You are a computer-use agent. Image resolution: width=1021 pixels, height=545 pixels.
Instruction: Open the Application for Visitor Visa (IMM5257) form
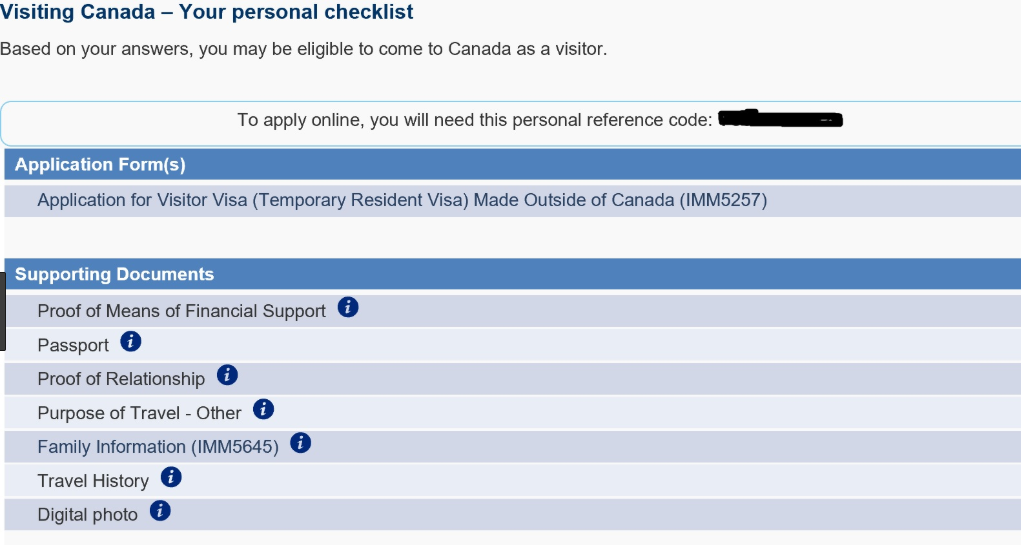(x=402, y=200)
